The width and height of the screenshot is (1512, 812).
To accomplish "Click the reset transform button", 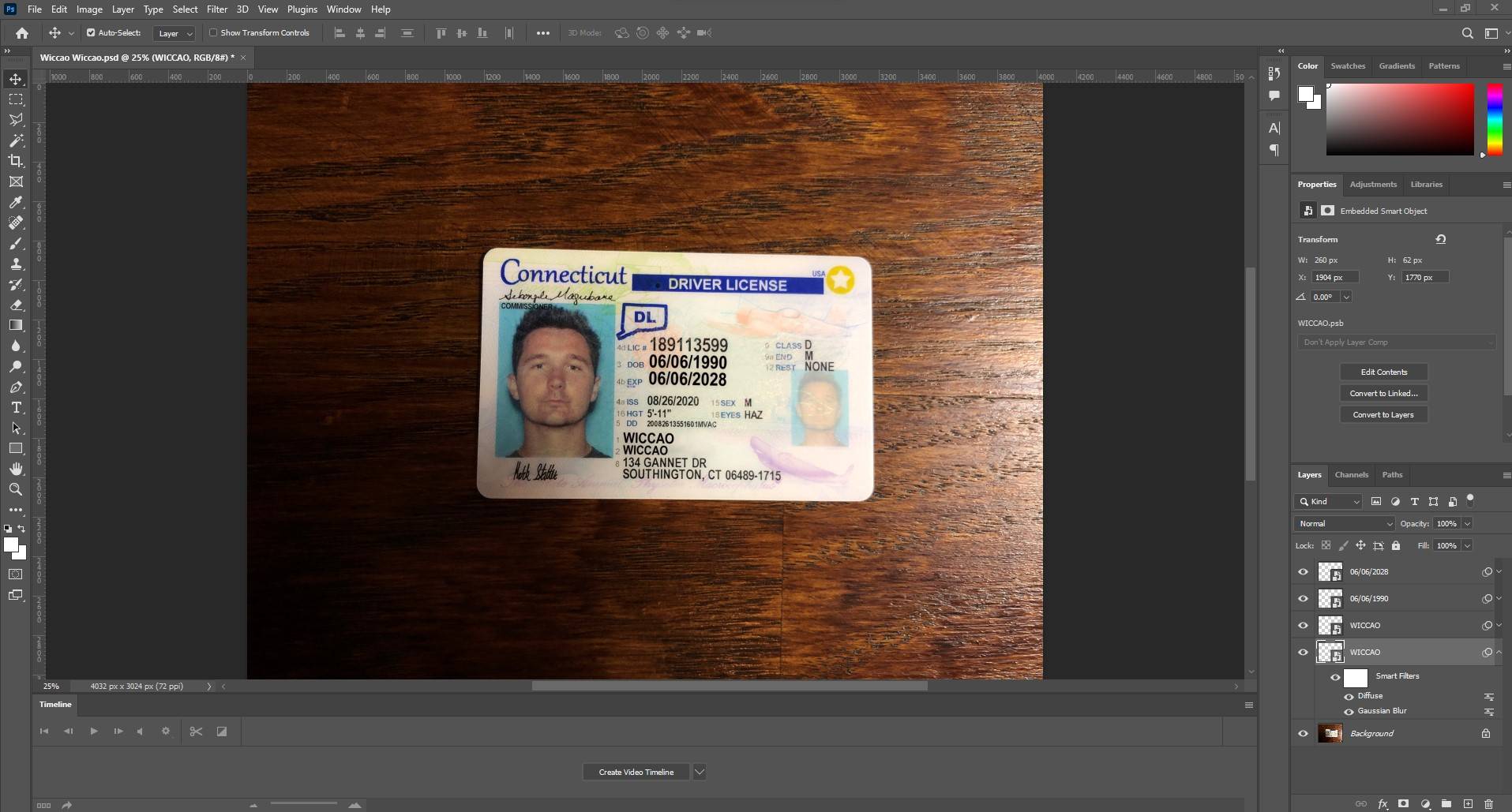I will [x=1440, y=239].
